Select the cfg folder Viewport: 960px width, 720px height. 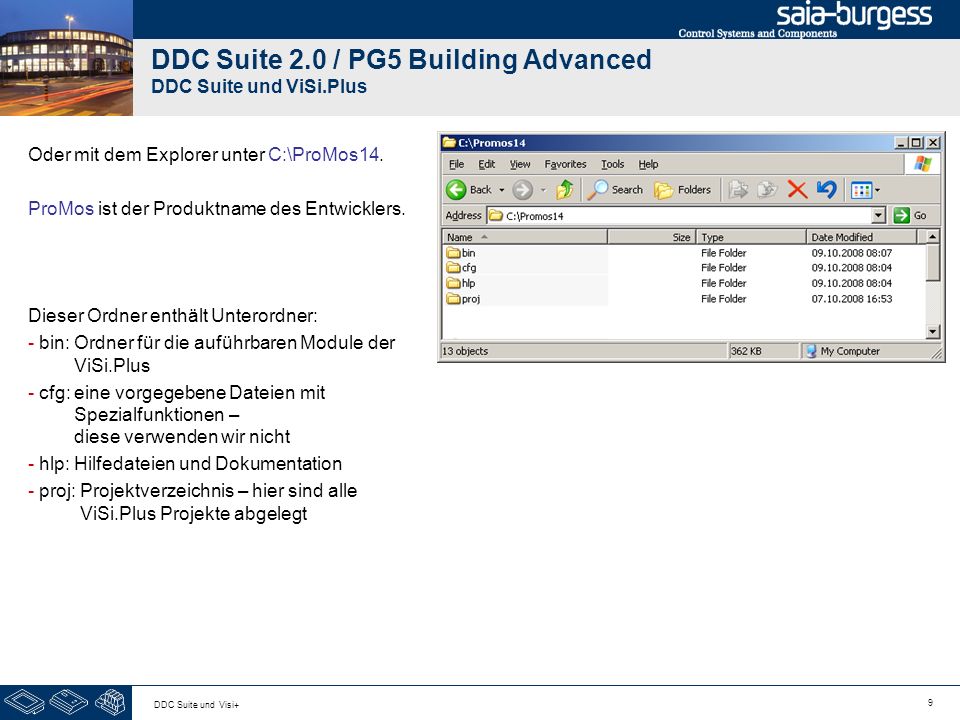coord(462,268)
